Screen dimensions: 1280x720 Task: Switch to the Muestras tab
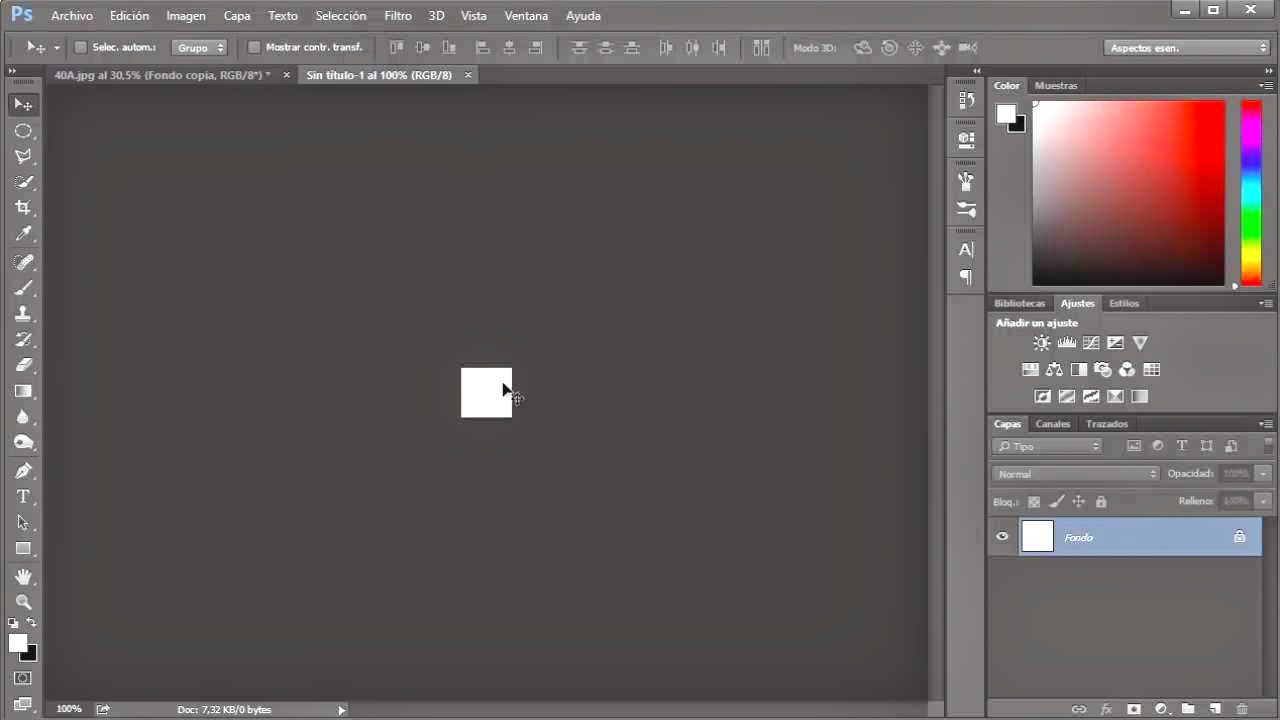[x=1056, y=86]
